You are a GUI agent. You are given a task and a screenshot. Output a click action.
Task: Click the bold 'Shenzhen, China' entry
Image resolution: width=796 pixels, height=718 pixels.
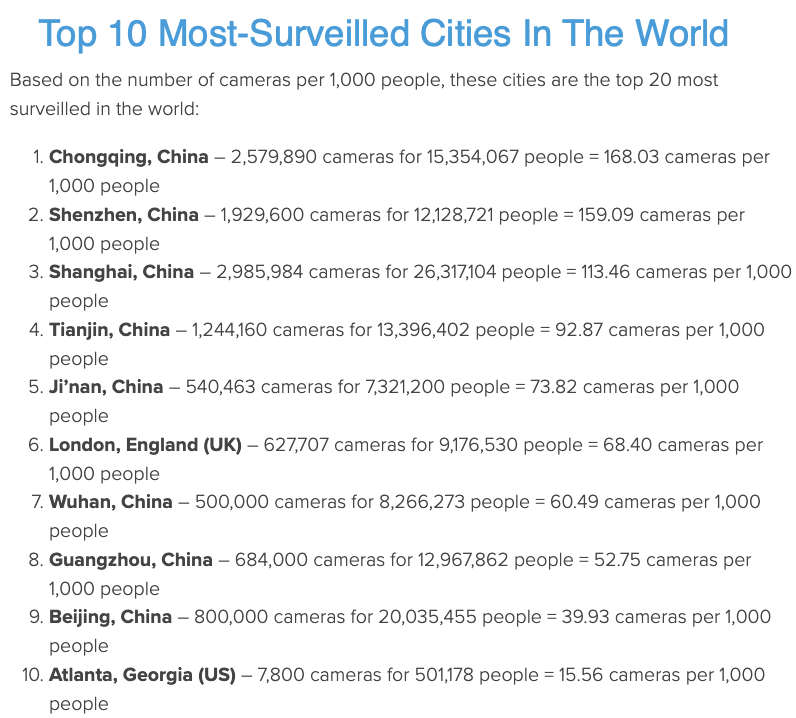123,215
